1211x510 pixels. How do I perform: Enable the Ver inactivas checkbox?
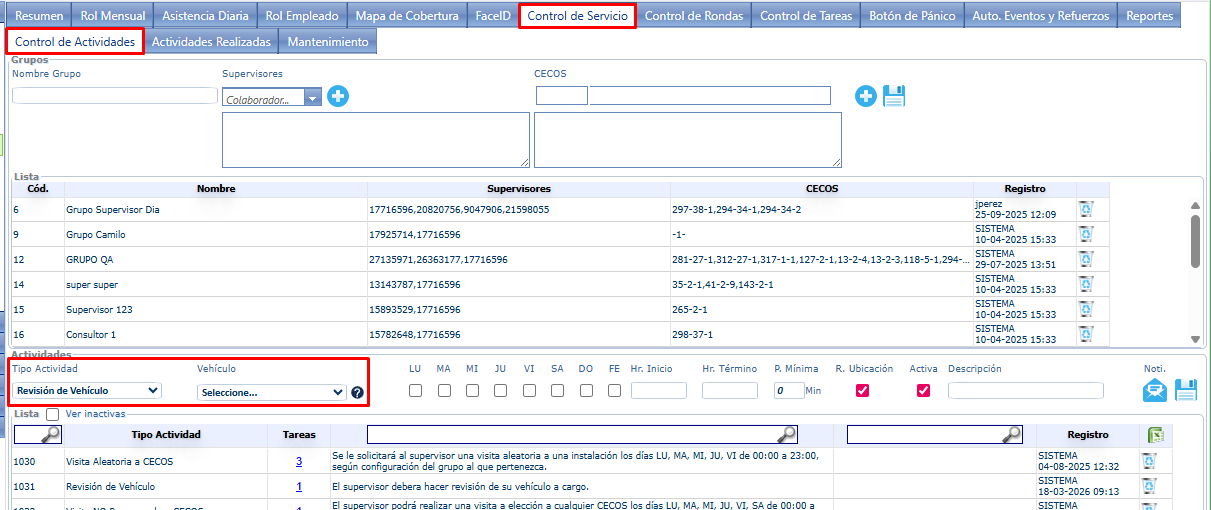(52, 414)
